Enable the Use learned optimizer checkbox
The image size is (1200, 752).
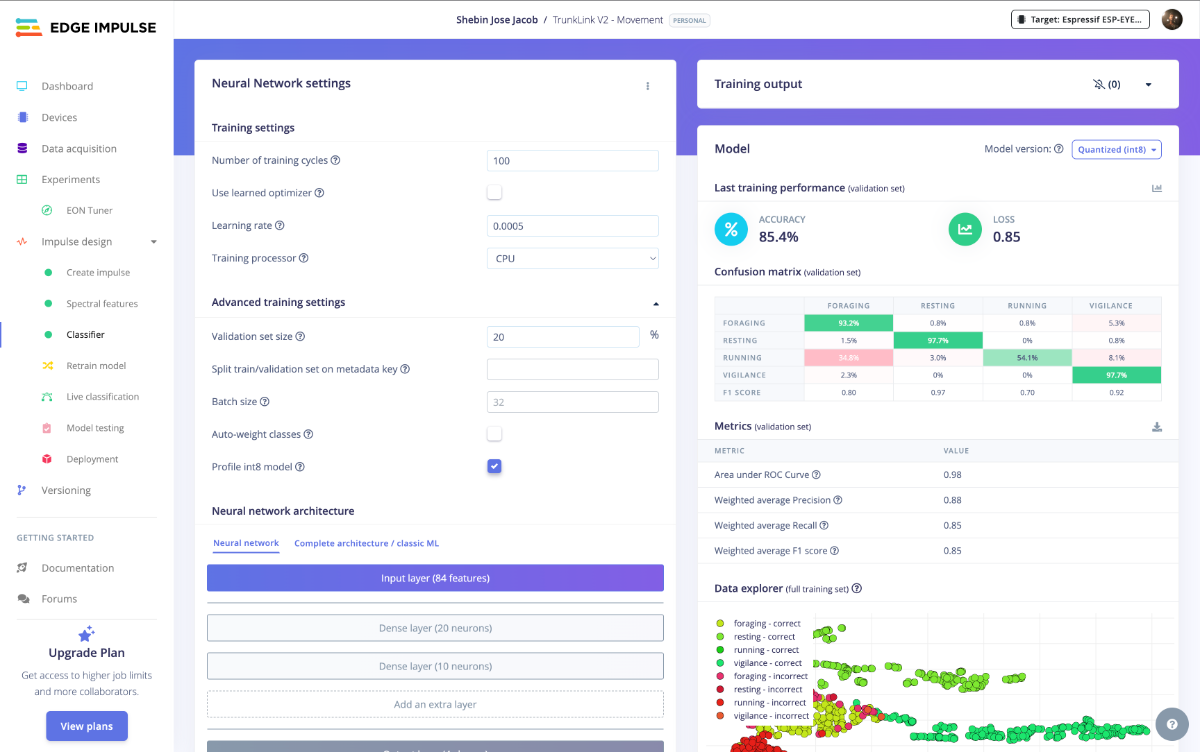tap(494, 193)
